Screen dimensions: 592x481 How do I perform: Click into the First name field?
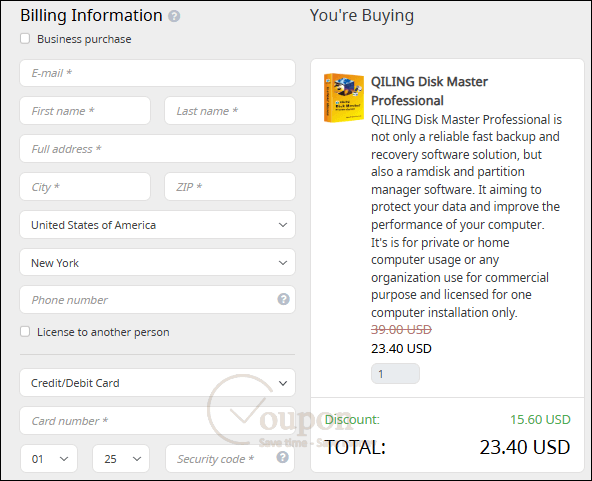coord(85,111)
